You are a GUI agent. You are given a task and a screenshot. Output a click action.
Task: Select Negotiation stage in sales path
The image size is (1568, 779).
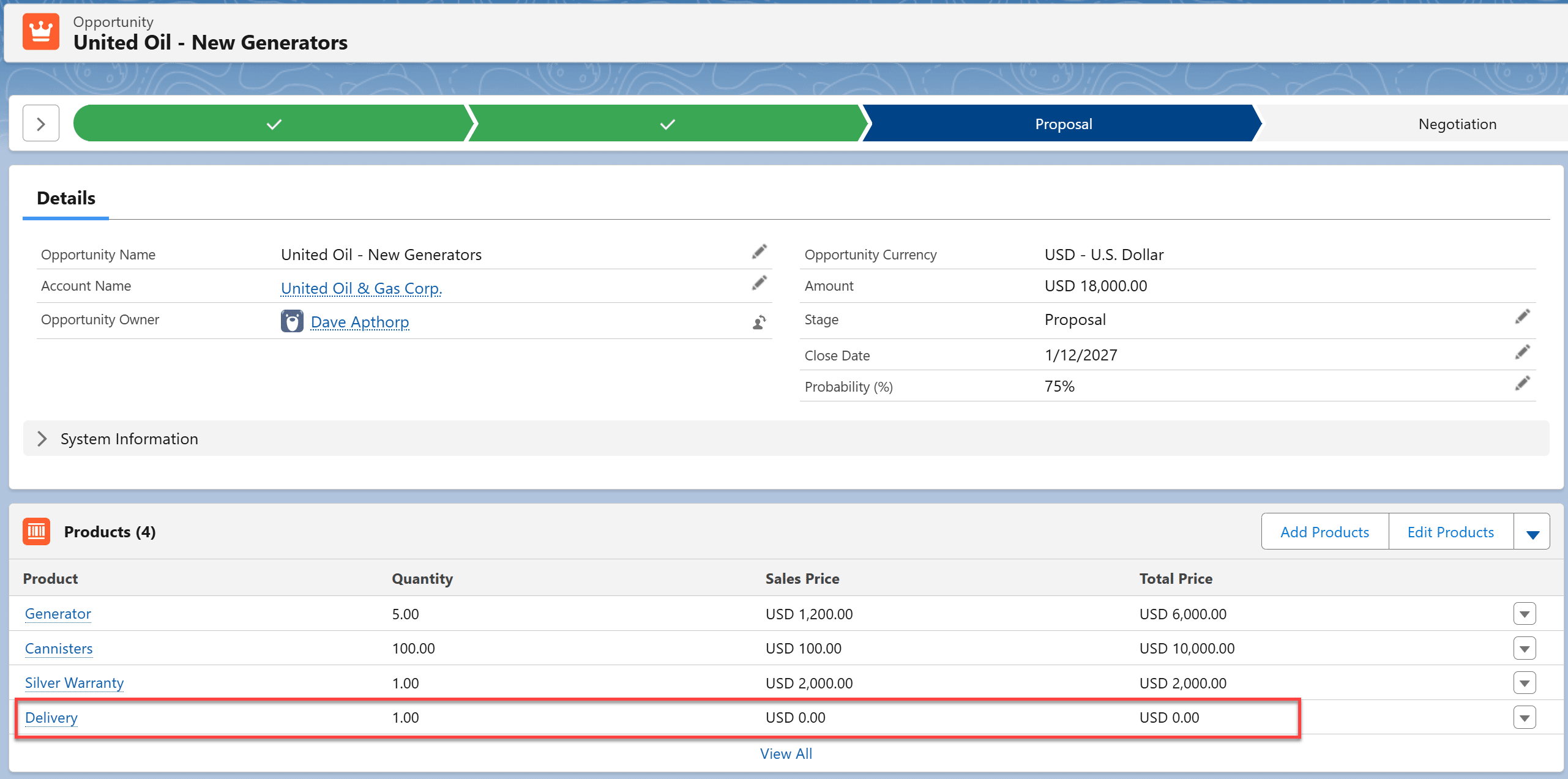click(1457, 124)
